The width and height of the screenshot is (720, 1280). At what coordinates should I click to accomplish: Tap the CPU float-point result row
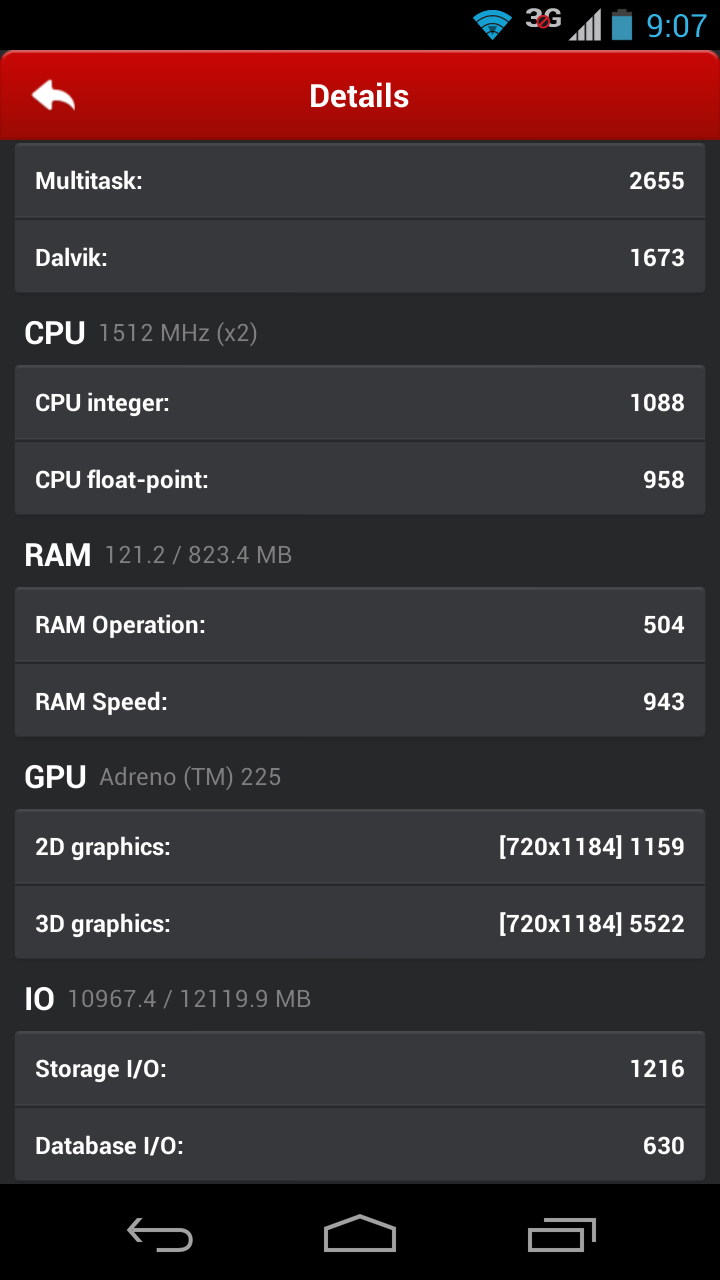[360, 479]
